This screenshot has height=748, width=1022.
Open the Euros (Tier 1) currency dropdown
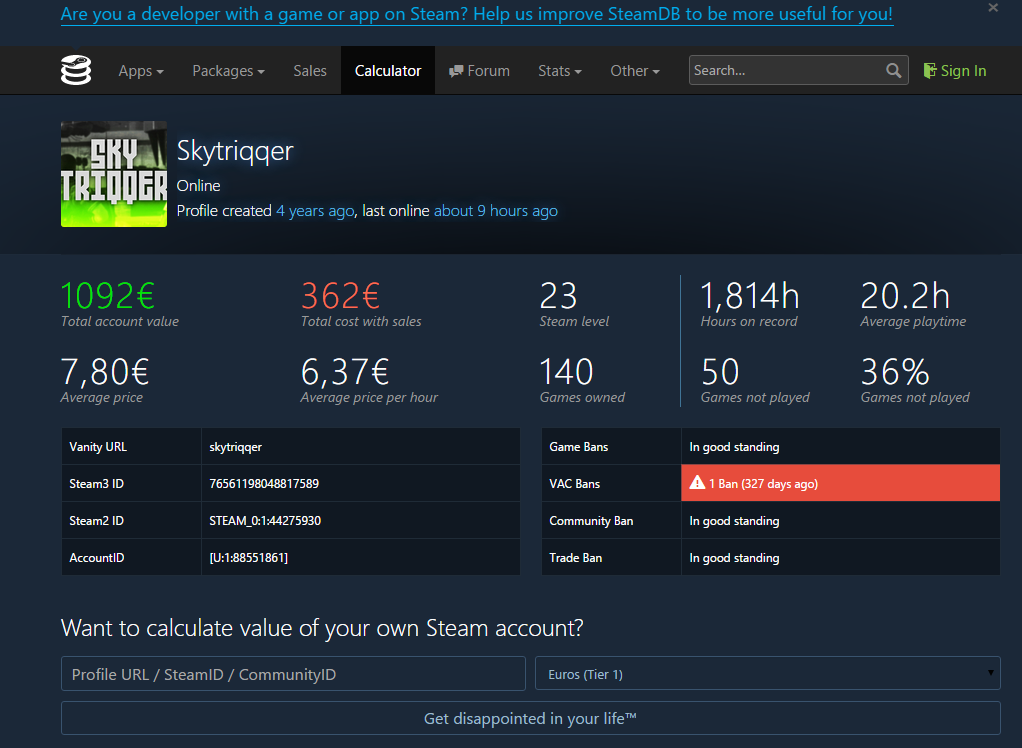click(767, 674)
